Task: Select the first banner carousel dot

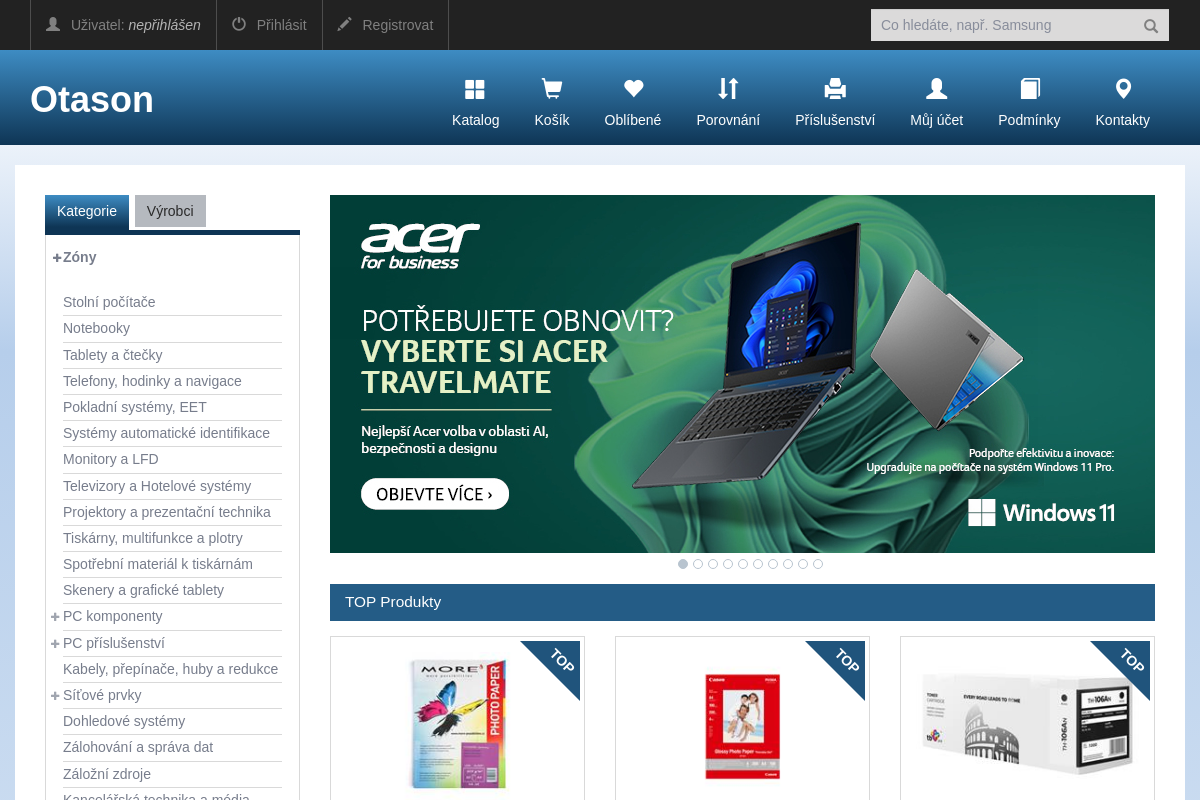Action: [x=683, y=564]
